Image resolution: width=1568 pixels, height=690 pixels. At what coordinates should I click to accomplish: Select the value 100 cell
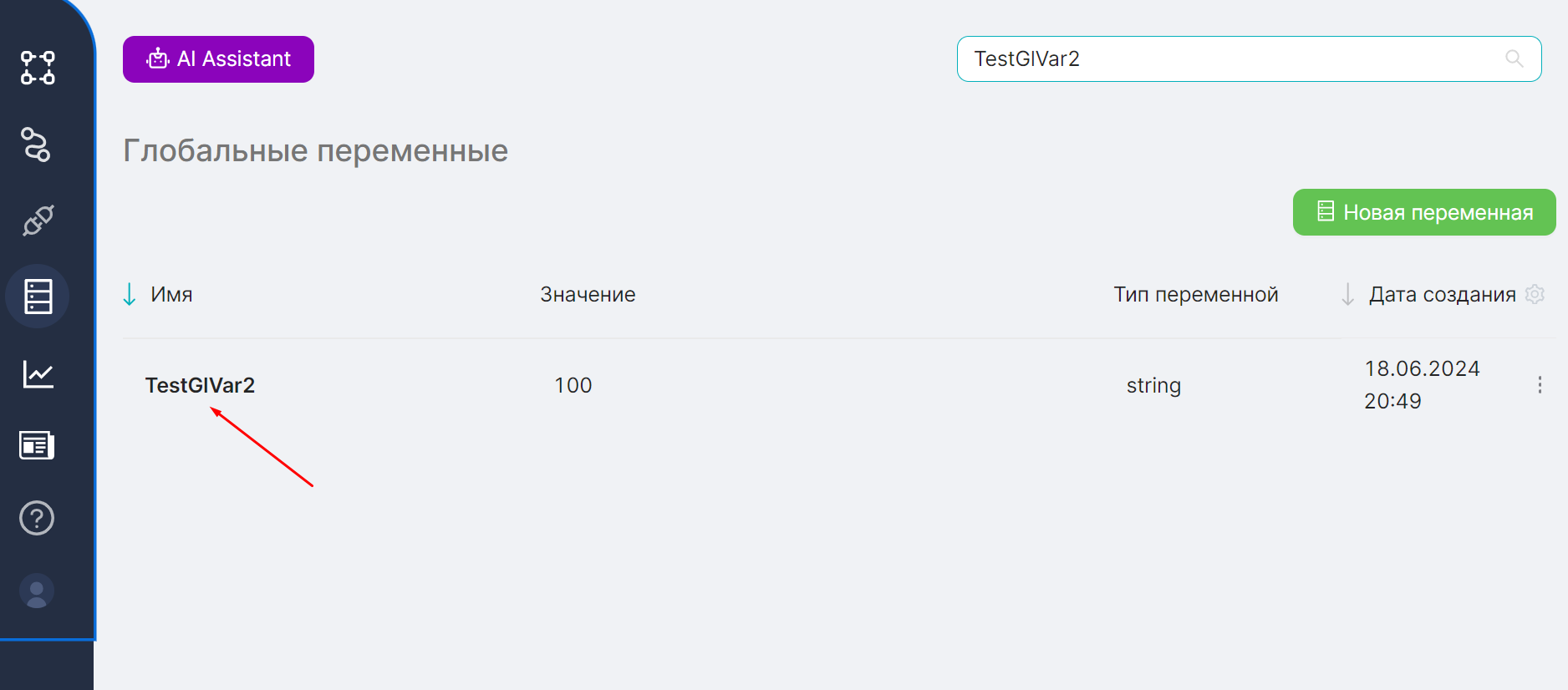(573, 385)
